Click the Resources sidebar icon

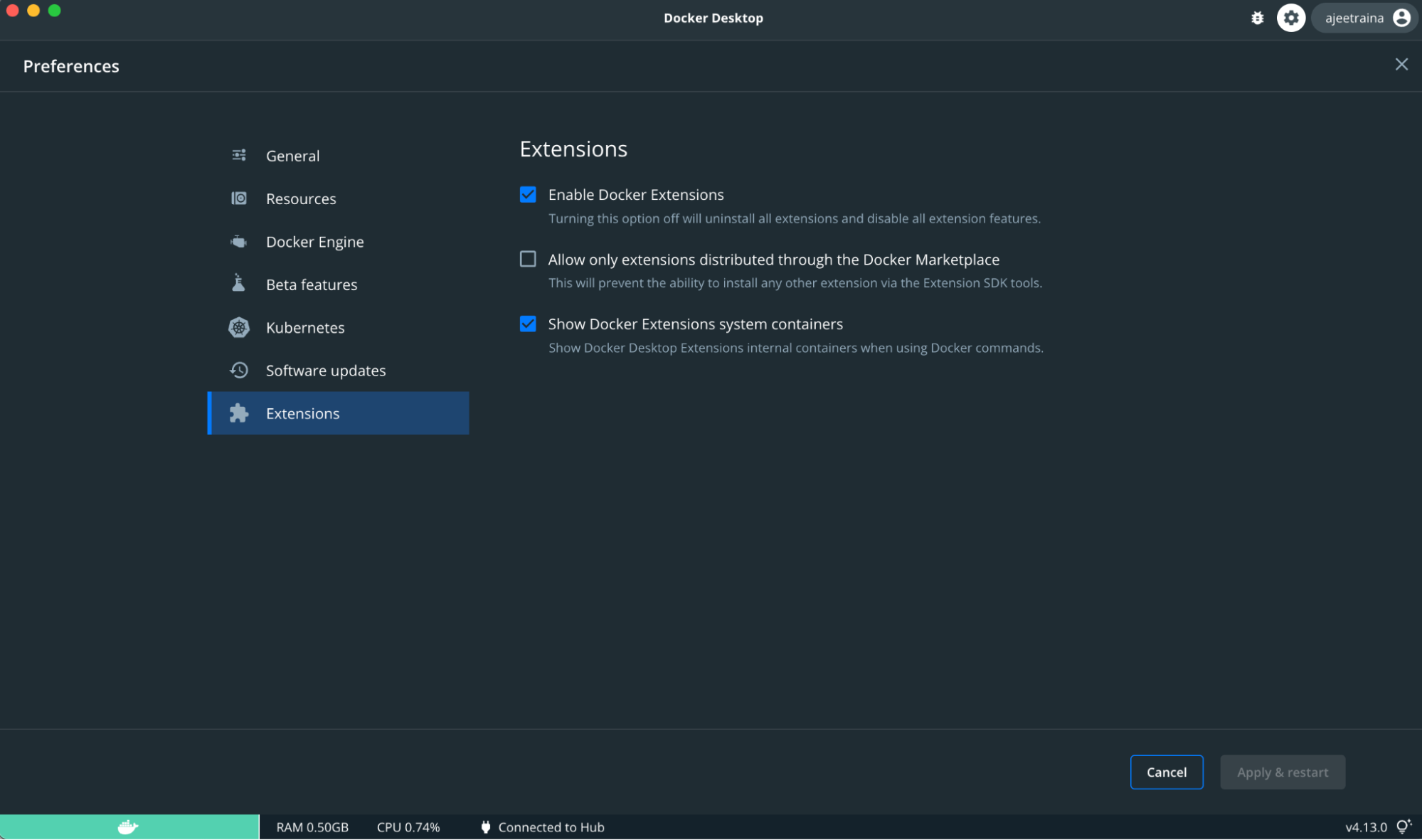point(239,198)
